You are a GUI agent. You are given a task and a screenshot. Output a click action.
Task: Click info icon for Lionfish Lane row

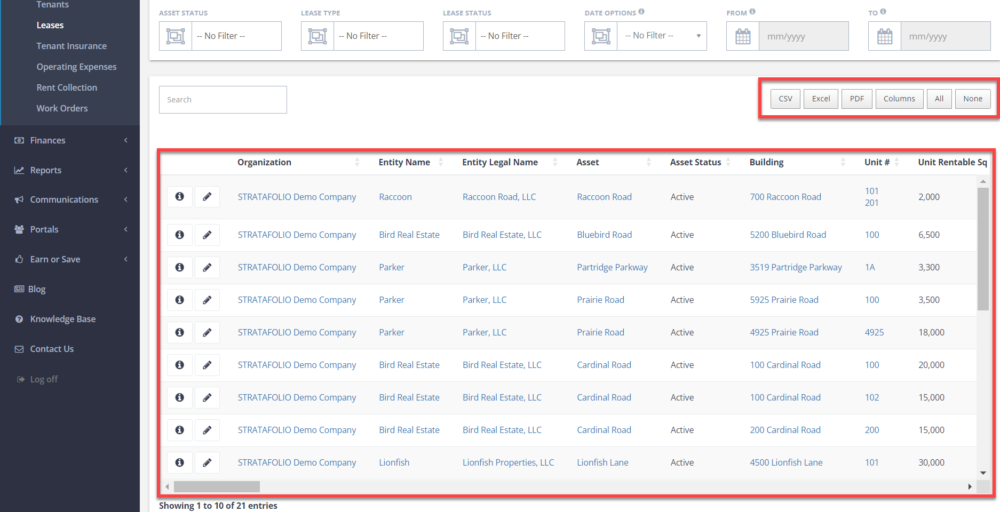click(x=180, y=463)
